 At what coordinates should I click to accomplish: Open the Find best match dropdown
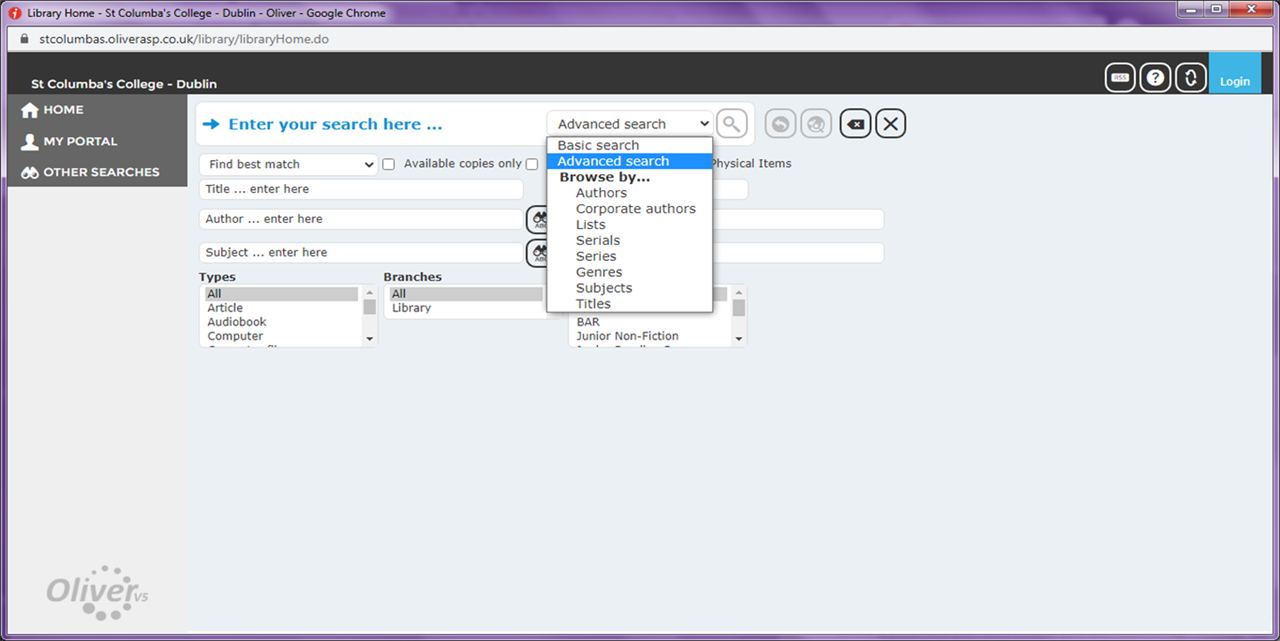(288, 164)
